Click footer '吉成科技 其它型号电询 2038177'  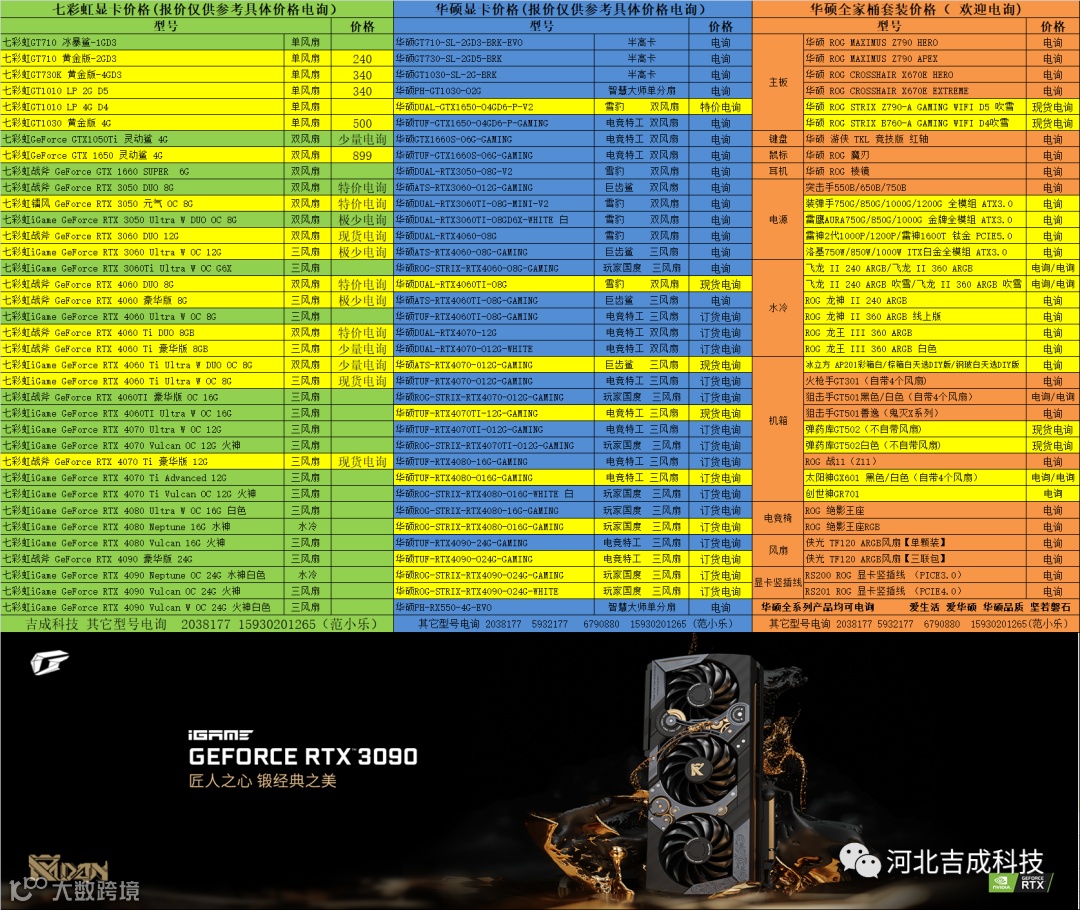201,623
